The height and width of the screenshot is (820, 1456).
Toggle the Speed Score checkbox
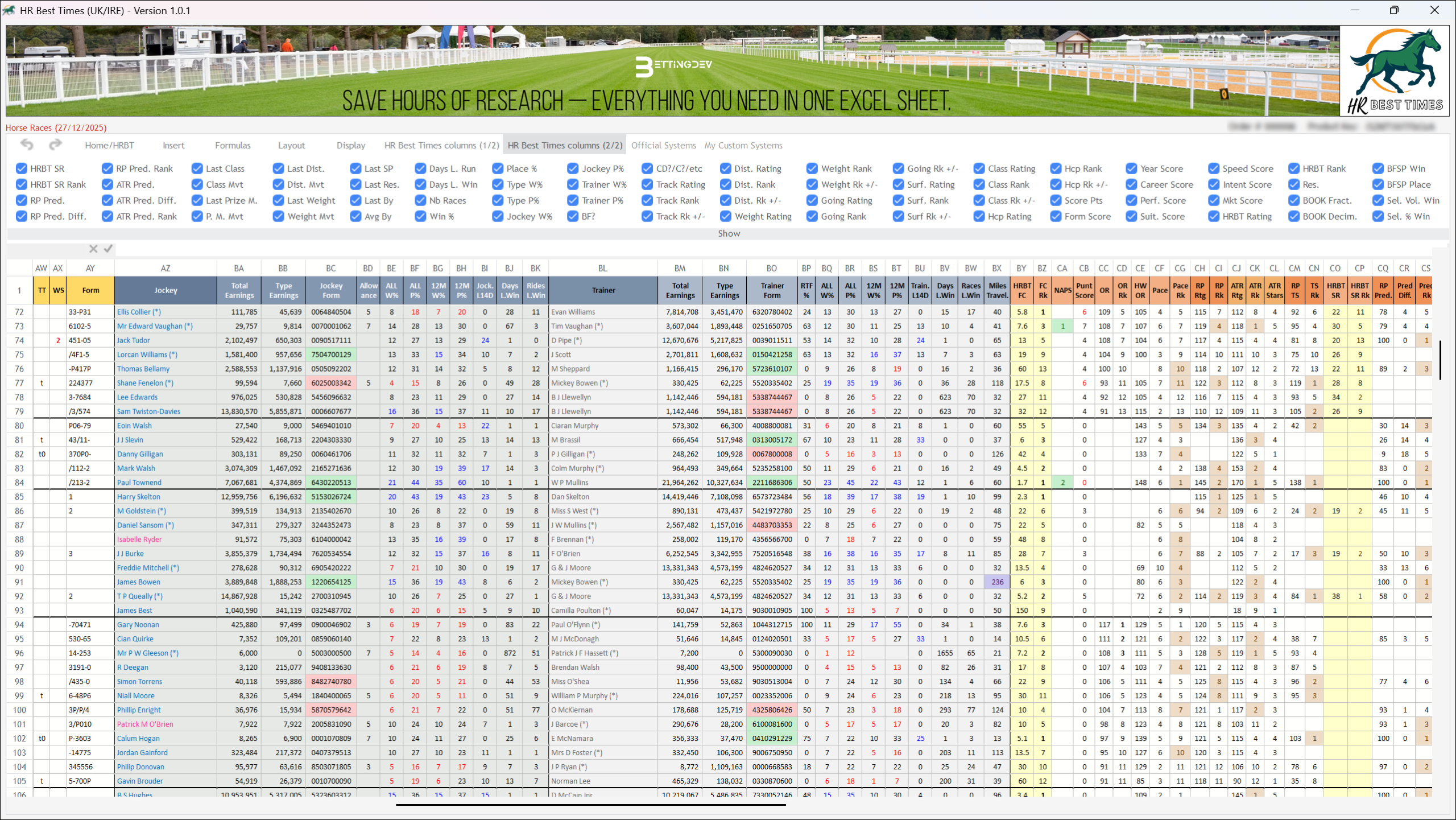(x=1214, y=168)
